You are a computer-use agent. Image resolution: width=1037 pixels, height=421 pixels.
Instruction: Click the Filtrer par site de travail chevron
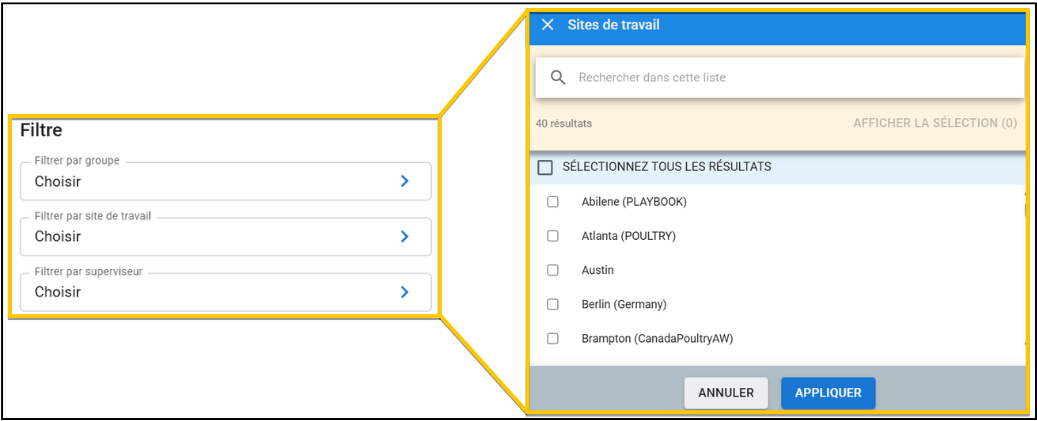click(404, 237)
